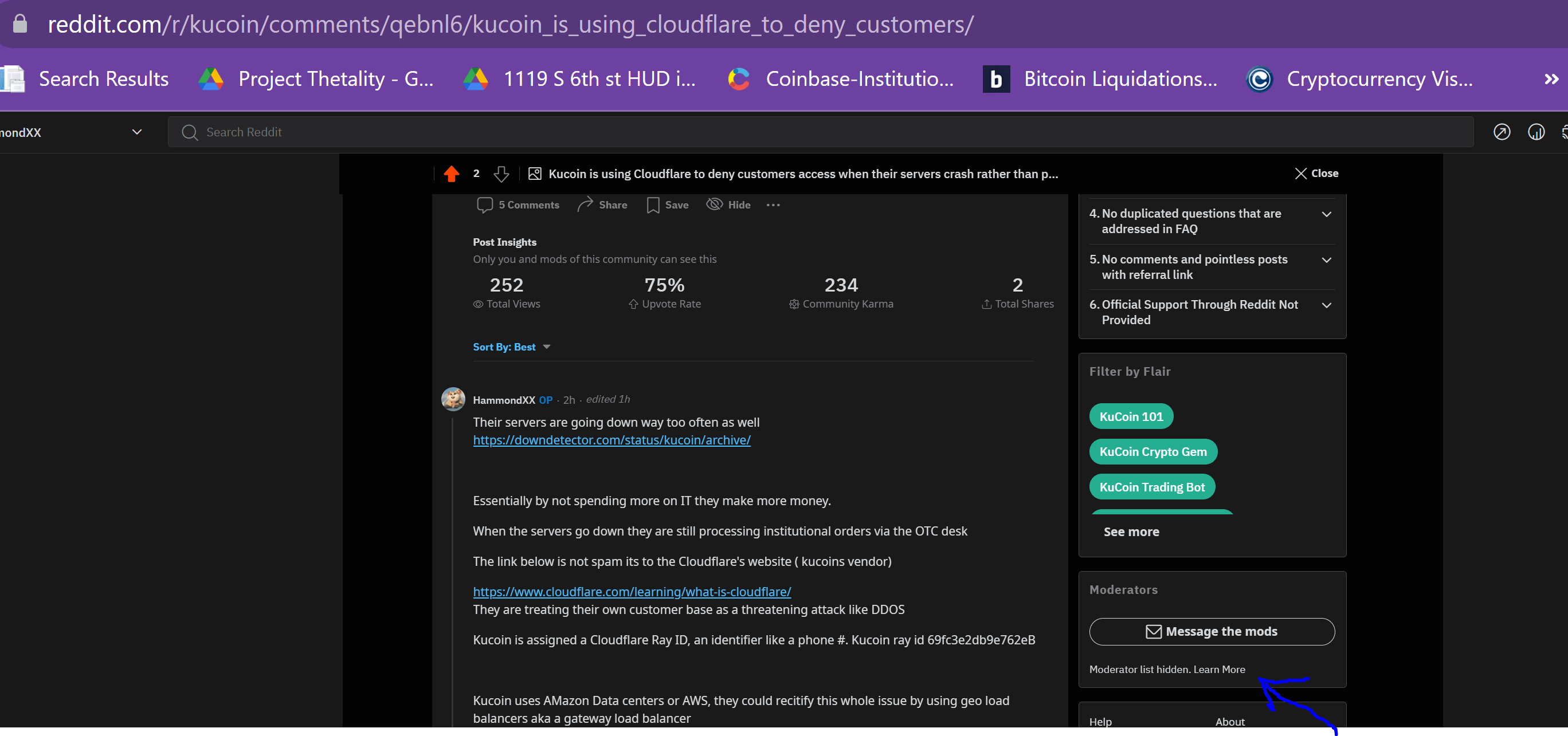Click the downvote arrow icon
The image size is (1568, 736).
coord(501,174)
